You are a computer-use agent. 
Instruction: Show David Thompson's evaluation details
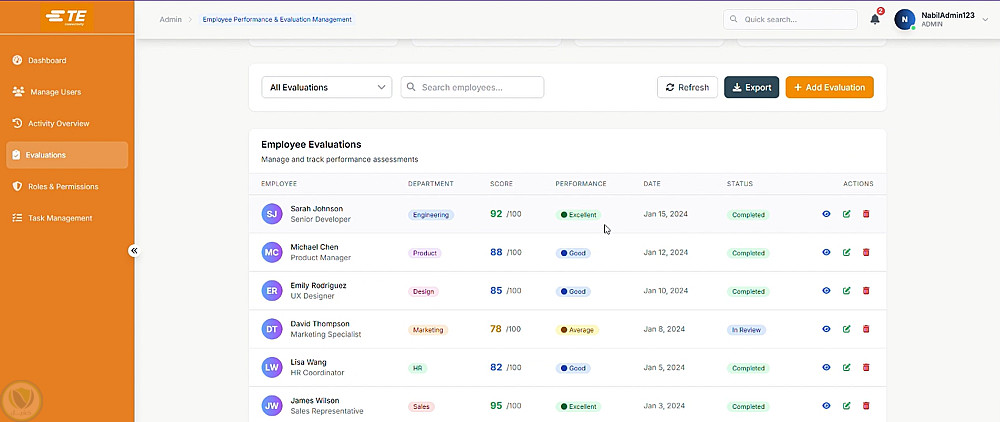pyautogui.click(x=826, y=329)
